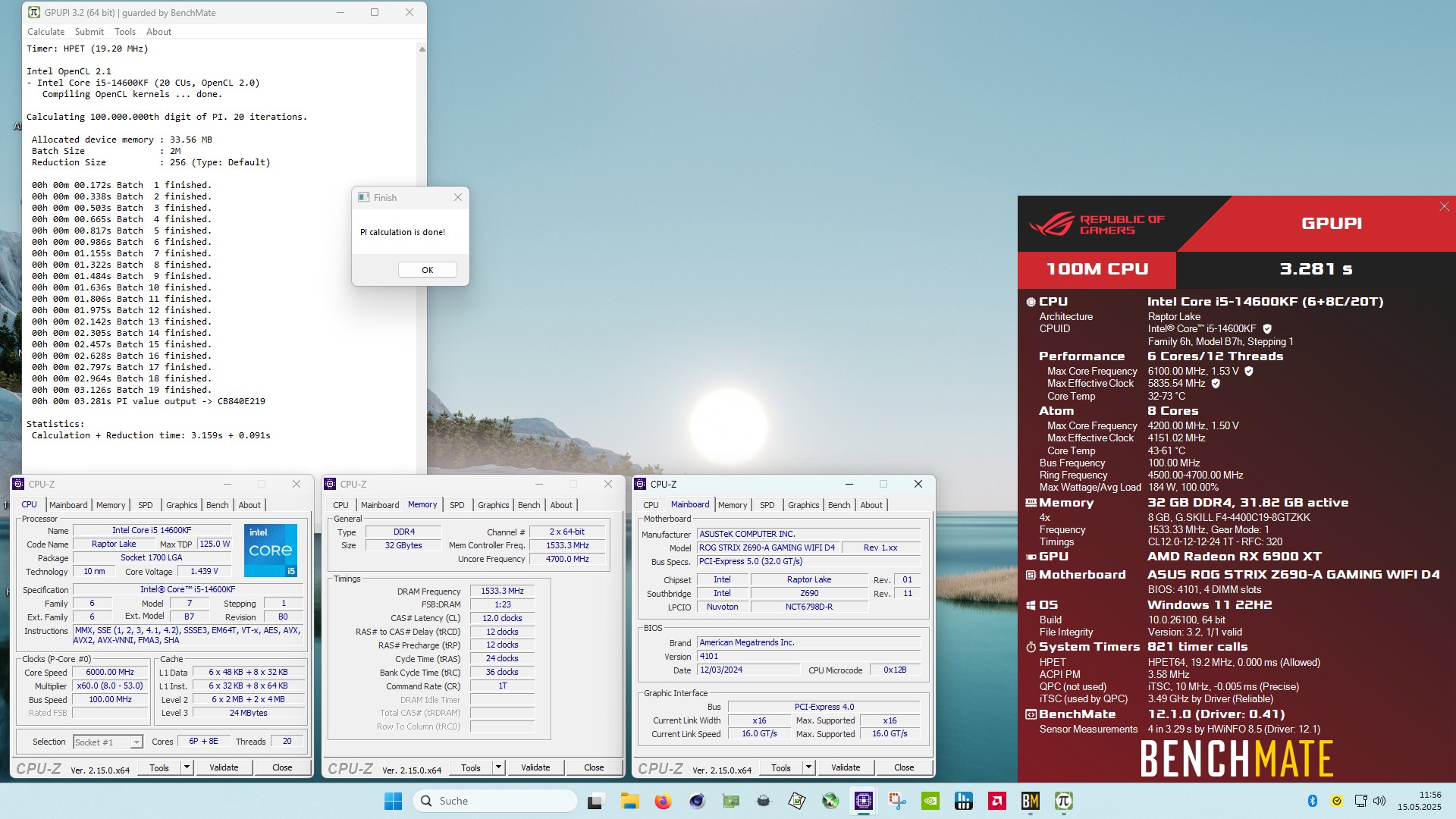This screenshot has height=819, width=1456.
Task: Open the volume speaker tray icon
Action: click(x=1379, y=801)
